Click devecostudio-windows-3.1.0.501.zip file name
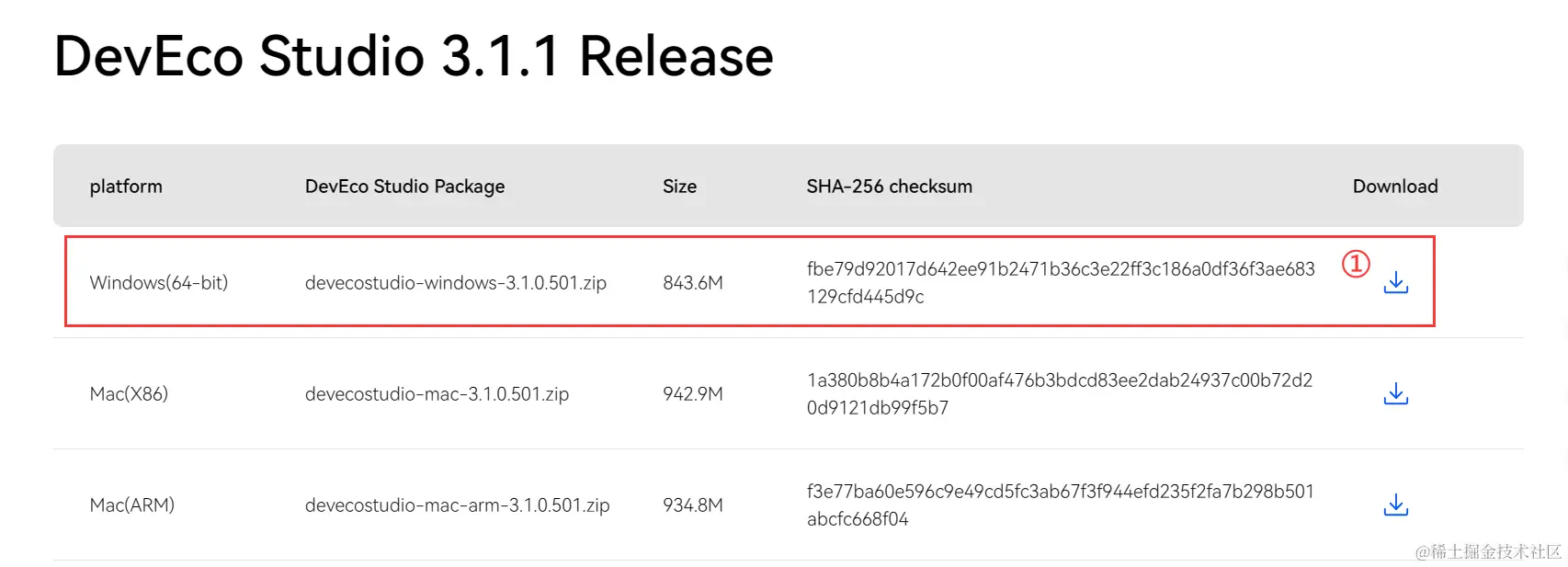Screen dimensions: 1568x567 [x=455, y=283]
